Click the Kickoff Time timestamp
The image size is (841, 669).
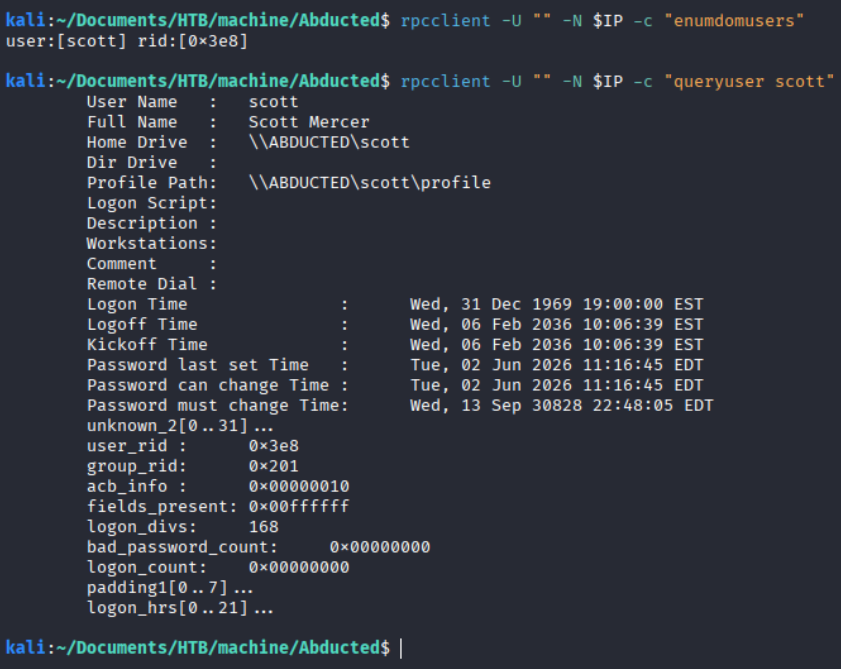point(556,344)
